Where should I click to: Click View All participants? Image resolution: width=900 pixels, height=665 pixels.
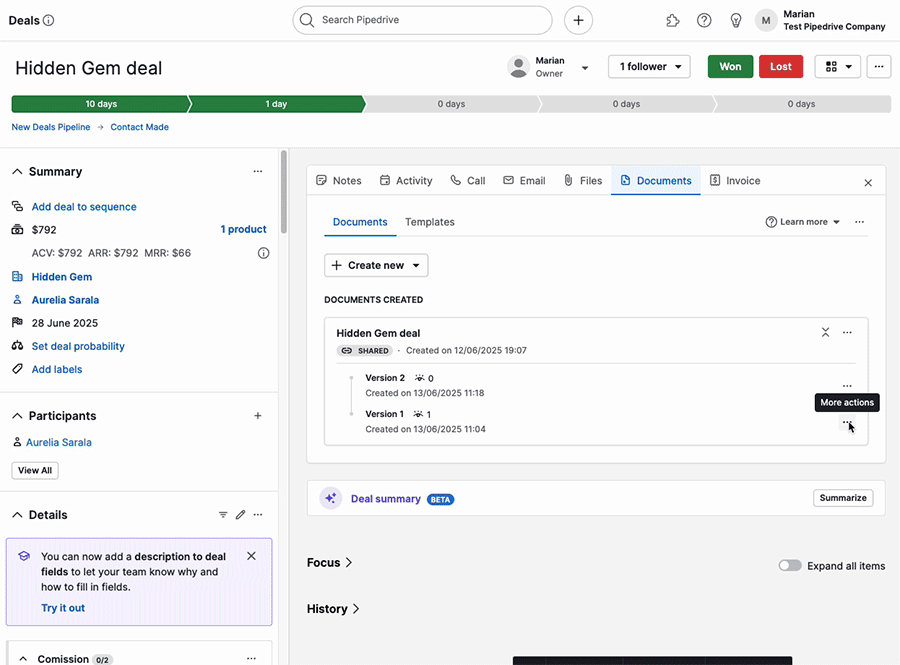coord(34,470)
